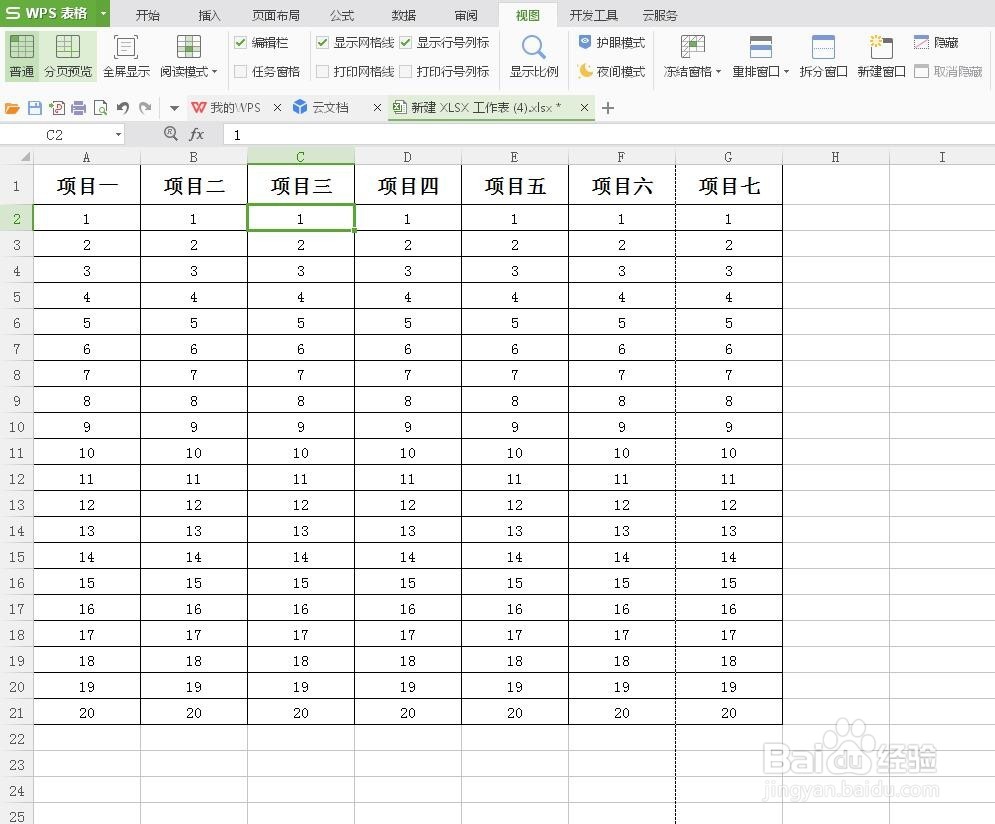Viewport: 995px width, 824px height.
Task: Add a new document tab with plus
Action: coord(607,108)
